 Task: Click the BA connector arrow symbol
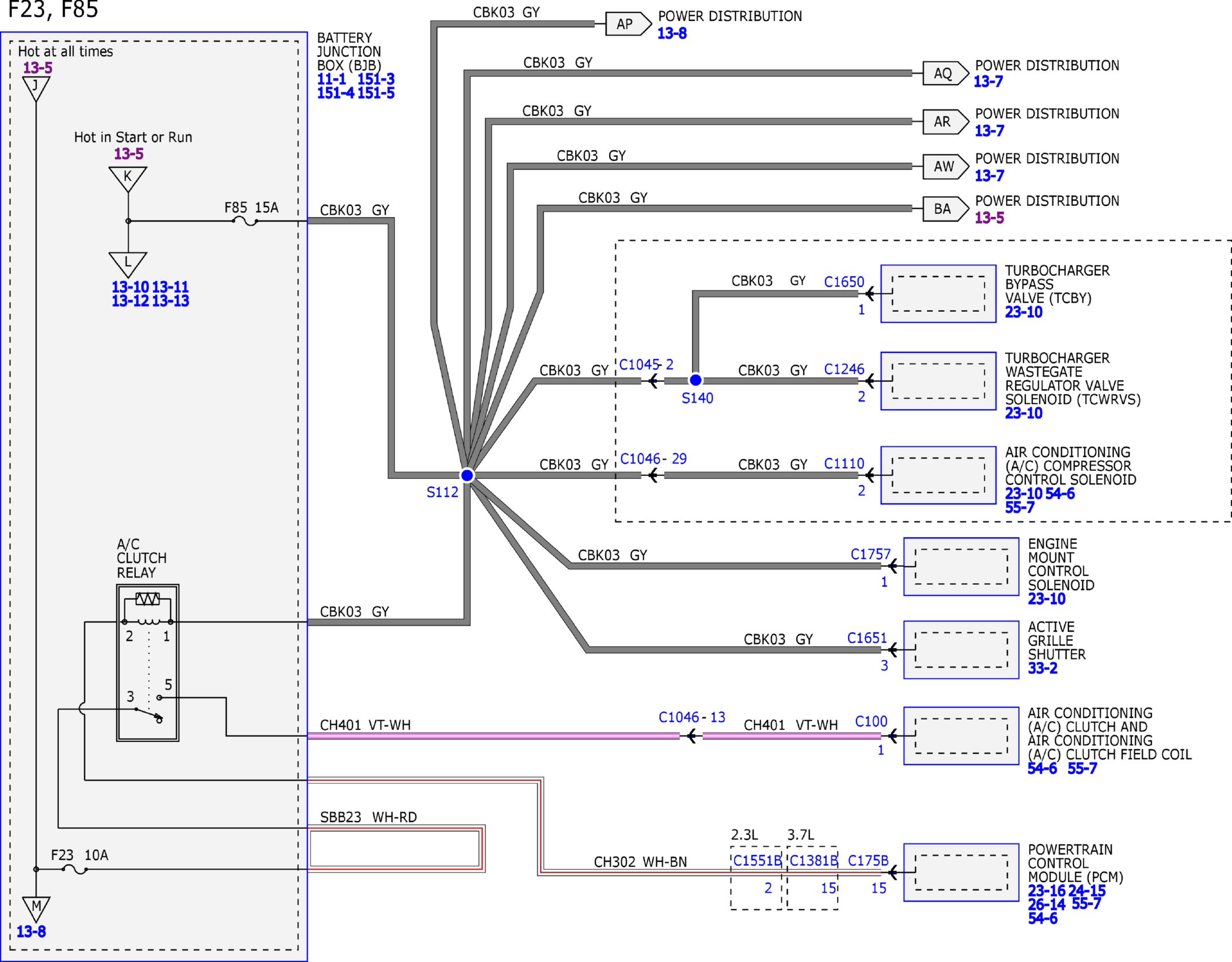(945, 209)
